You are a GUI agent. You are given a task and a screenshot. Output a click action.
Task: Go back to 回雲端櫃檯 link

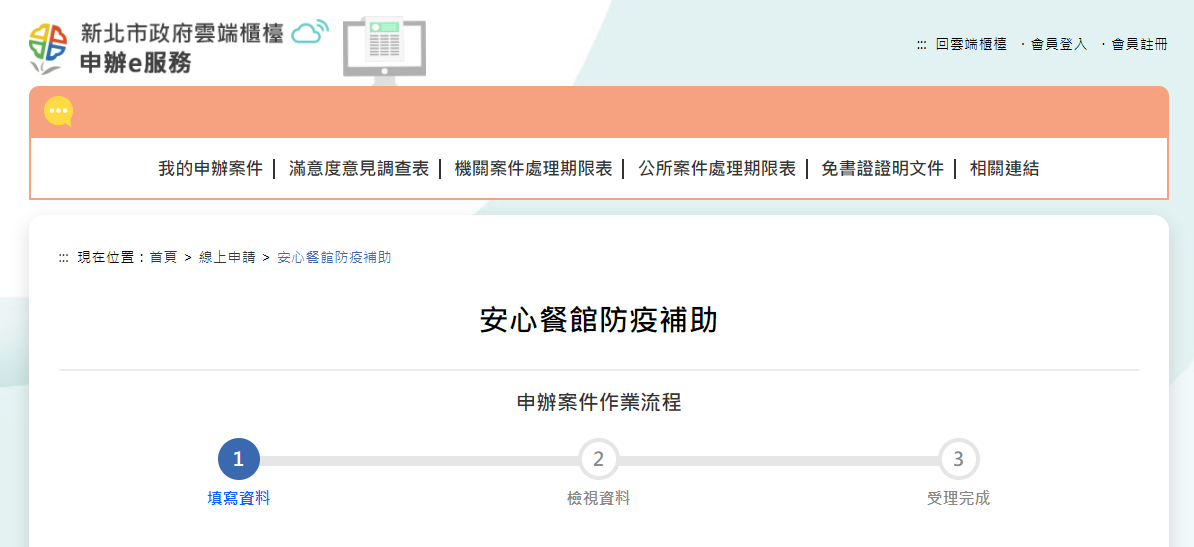pos(971,45)
